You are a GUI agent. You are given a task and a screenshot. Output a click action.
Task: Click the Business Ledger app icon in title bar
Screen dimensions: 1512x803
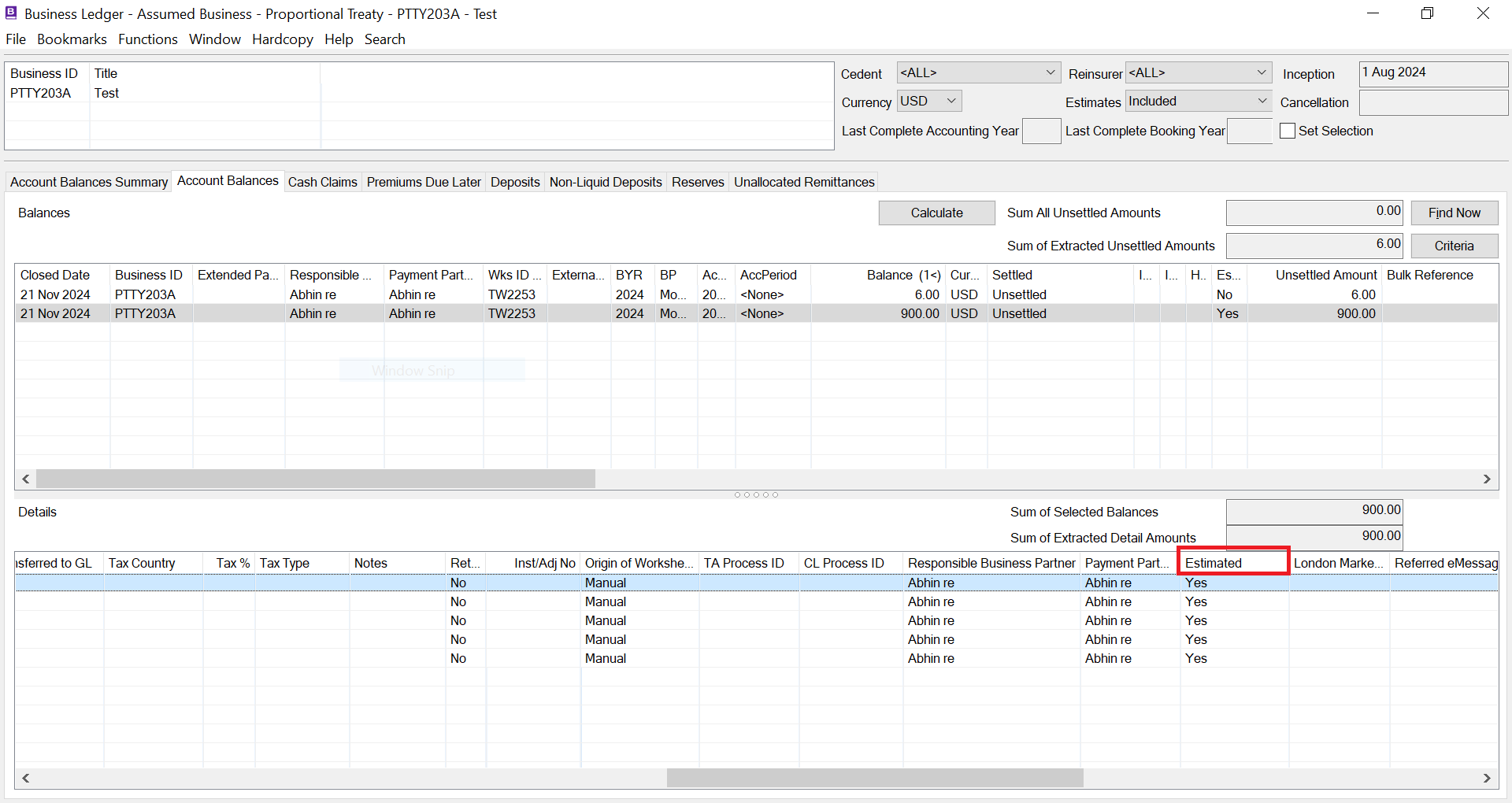(11, 13)
